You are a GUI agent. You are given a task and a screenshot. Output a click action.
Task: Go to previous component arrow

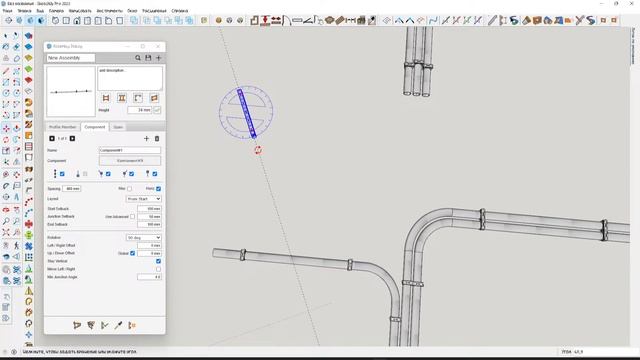coord(52,139)
